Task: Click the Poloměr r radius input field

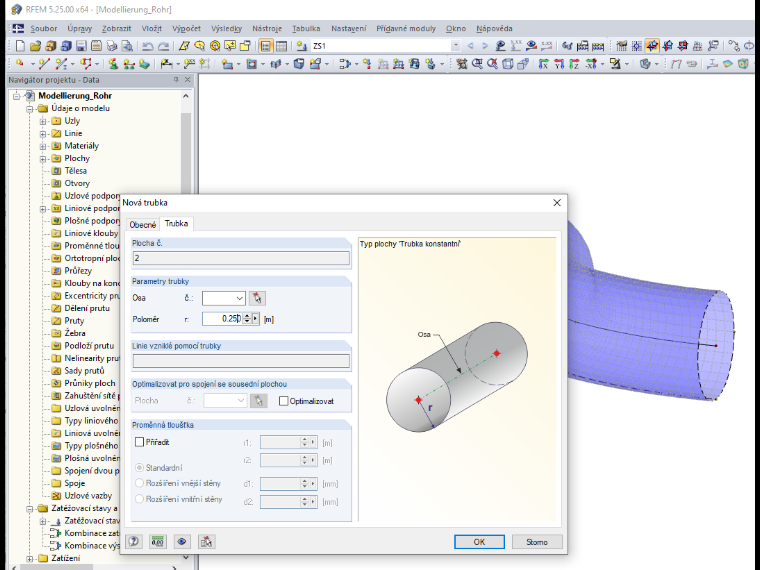Action: 222,319
